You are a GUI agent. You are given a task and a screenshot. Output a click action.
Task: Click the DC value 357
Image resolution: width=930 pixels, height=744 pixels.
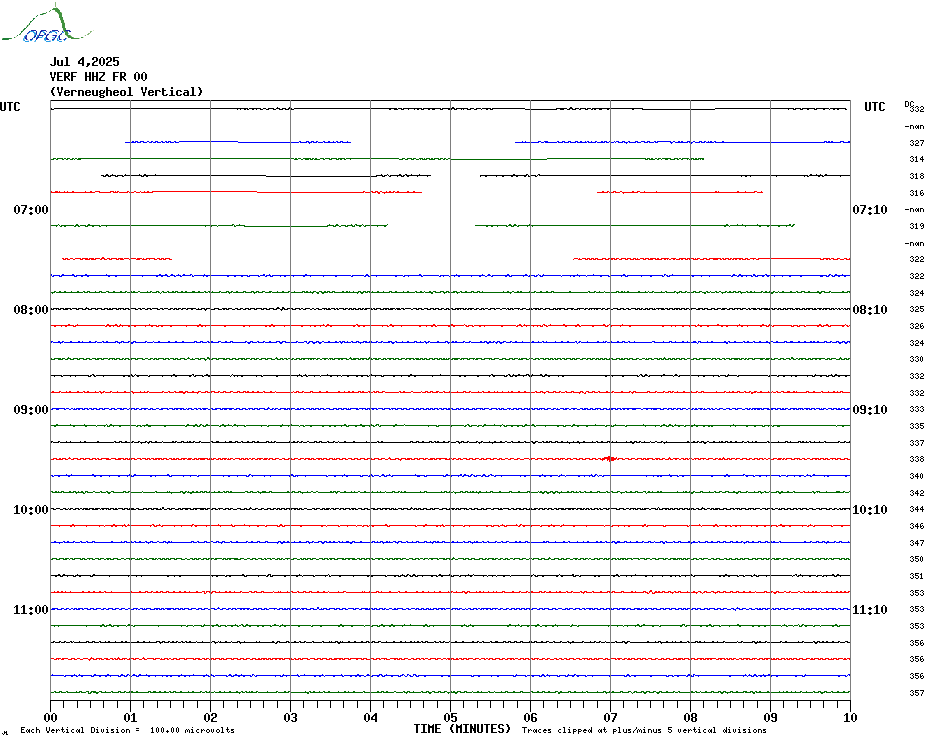click(917, 693)
